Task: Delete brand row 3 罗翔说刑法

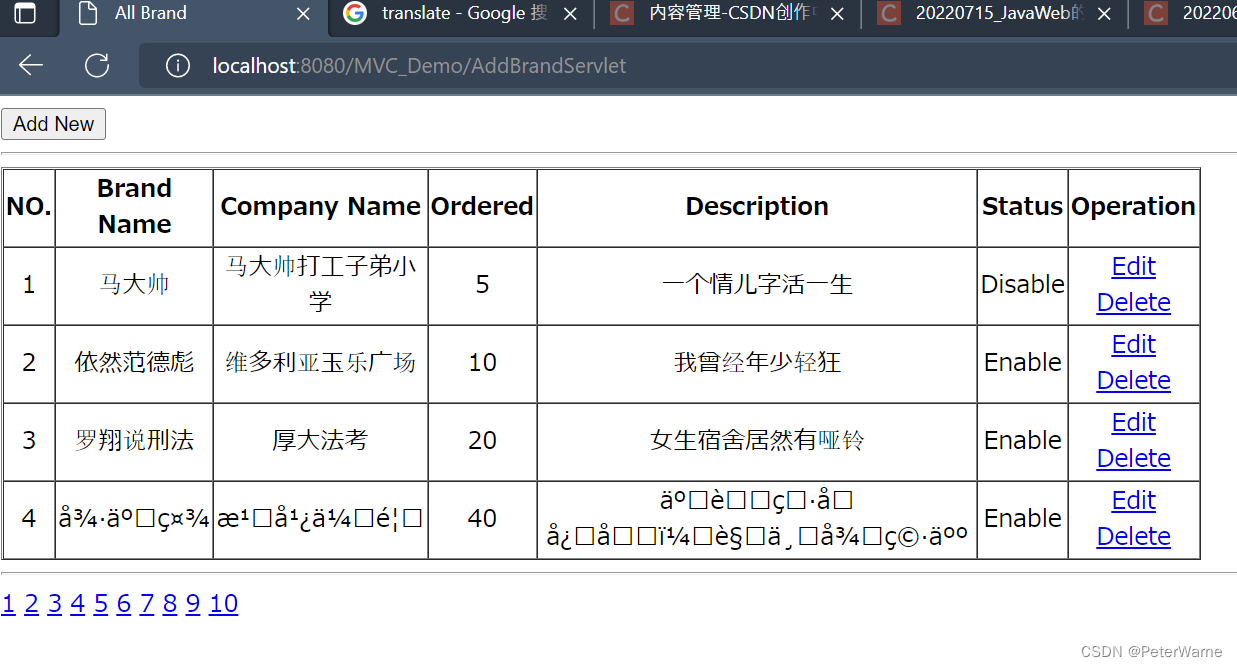Action: [x=1133, y=459]
